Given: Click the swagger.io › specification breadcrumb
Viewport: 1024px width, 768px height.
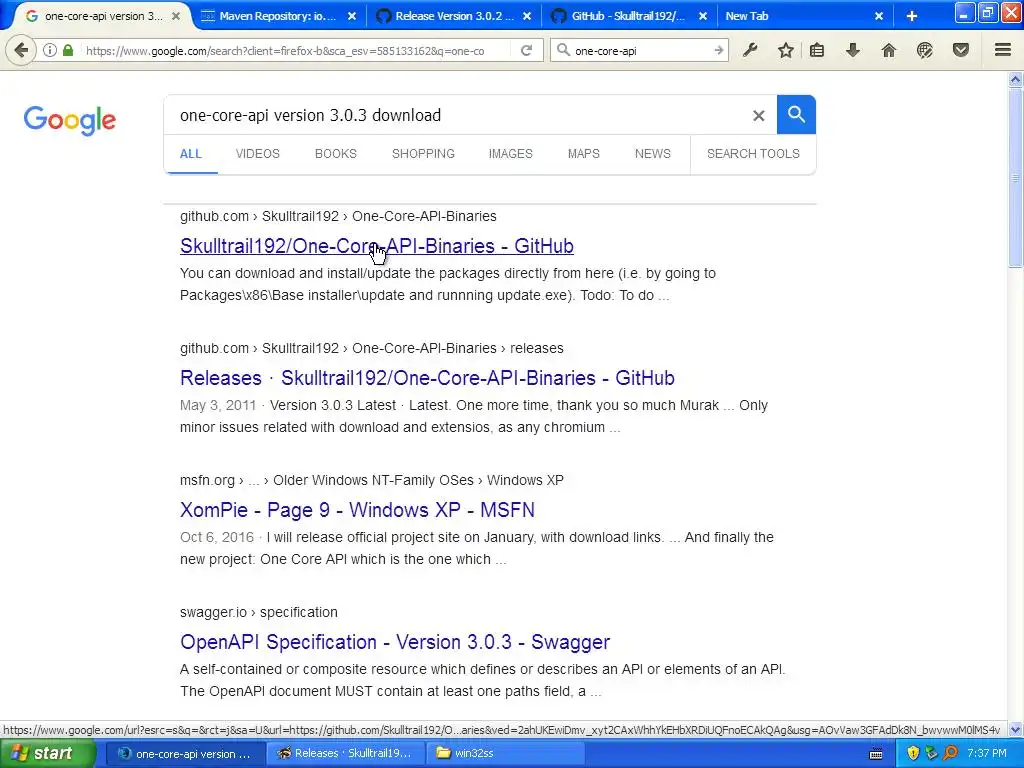Looking at the screenshot, I should (x=259, y=613).
